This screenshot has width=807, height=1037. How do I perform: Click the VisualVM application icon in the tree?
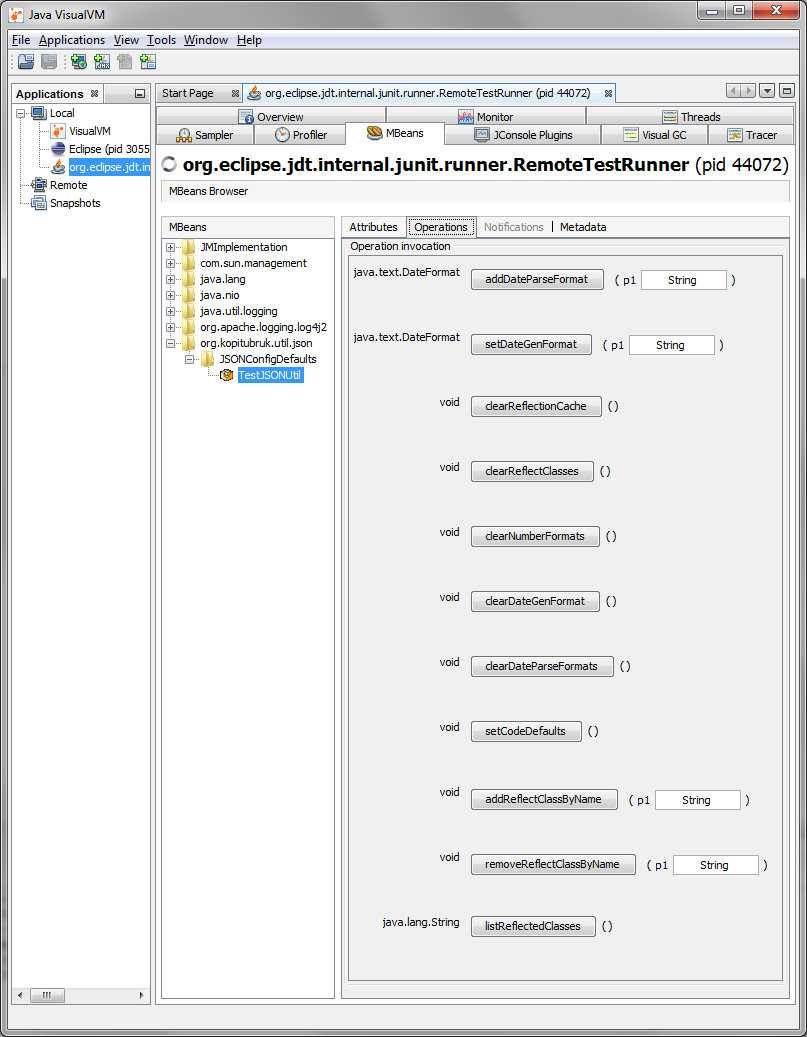[x=58, y=131]
